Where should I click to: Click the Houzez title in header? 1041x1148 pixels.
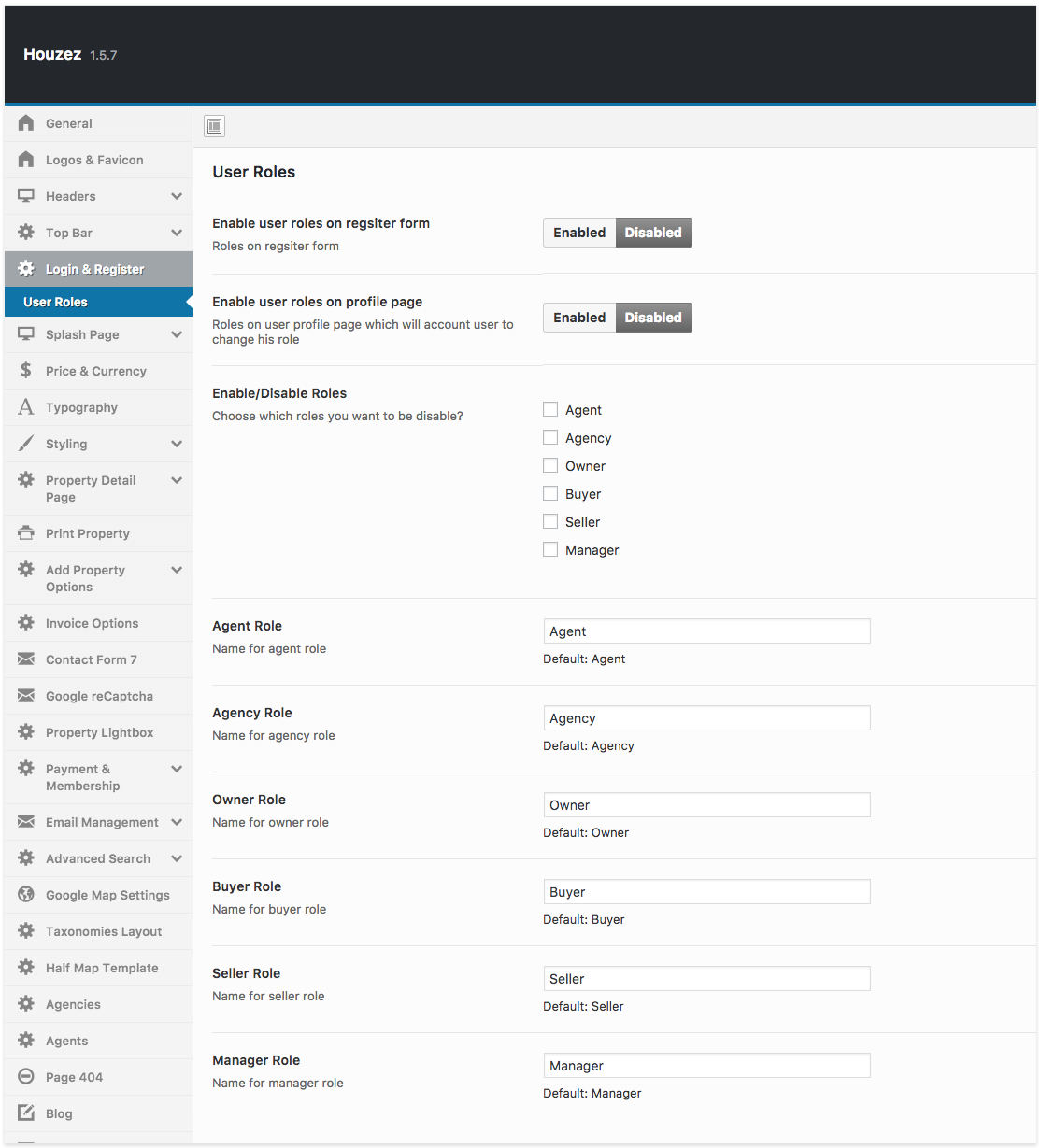(x=52, y=54)
